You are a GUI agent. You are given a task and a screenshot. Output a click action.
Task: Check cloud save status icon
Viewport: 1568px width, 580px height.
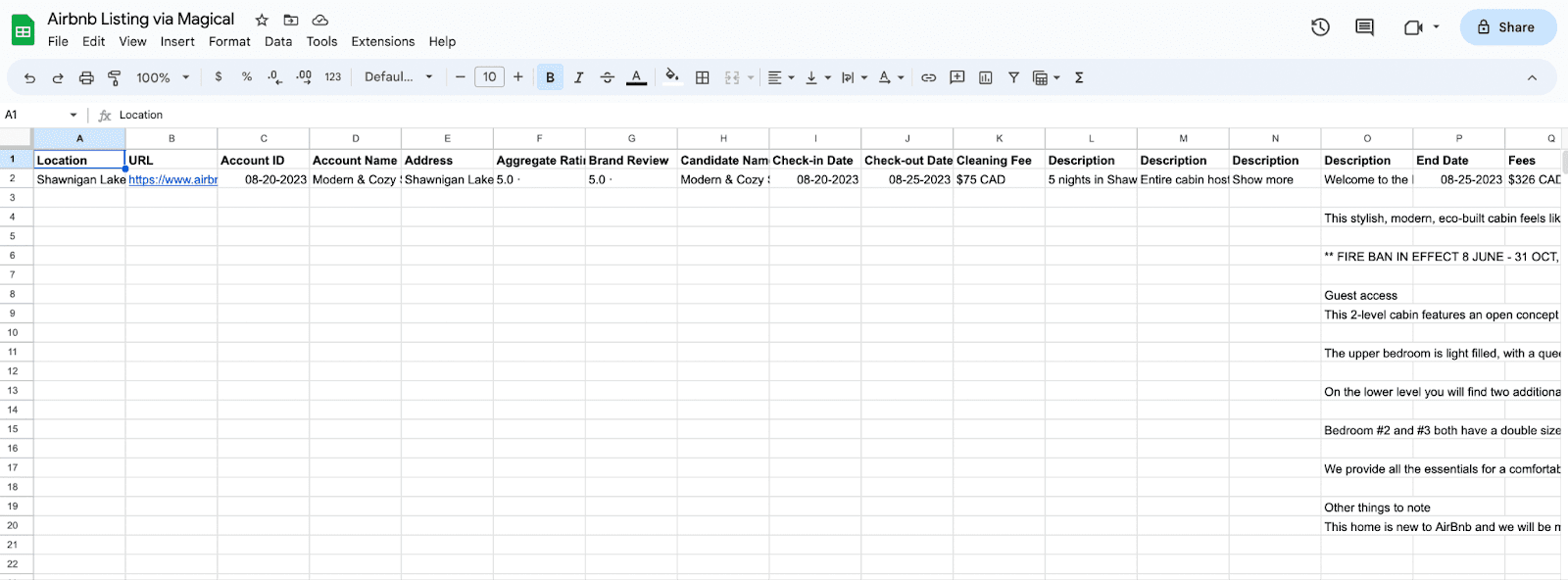tap(319, 20)
